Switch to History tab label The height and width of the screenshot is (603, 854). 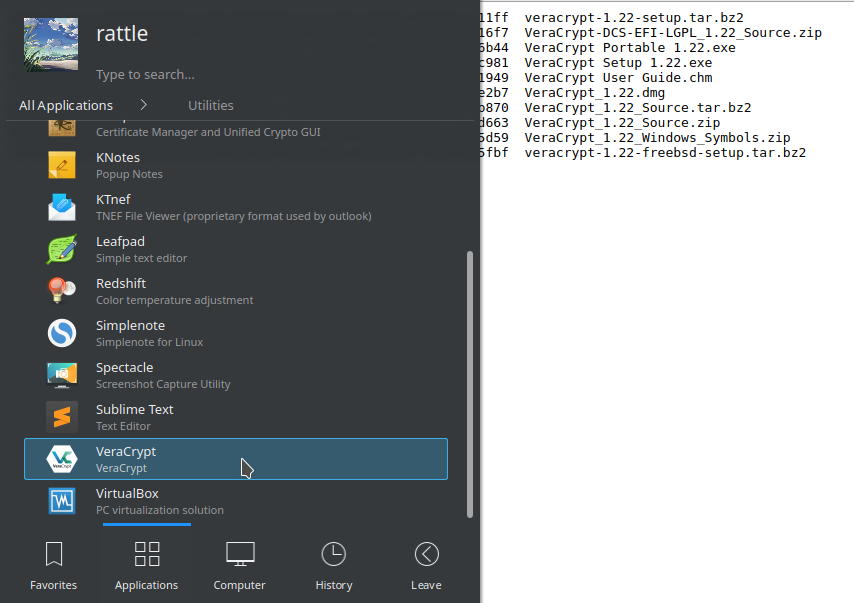pyautogui.click(x=334, y=585)
